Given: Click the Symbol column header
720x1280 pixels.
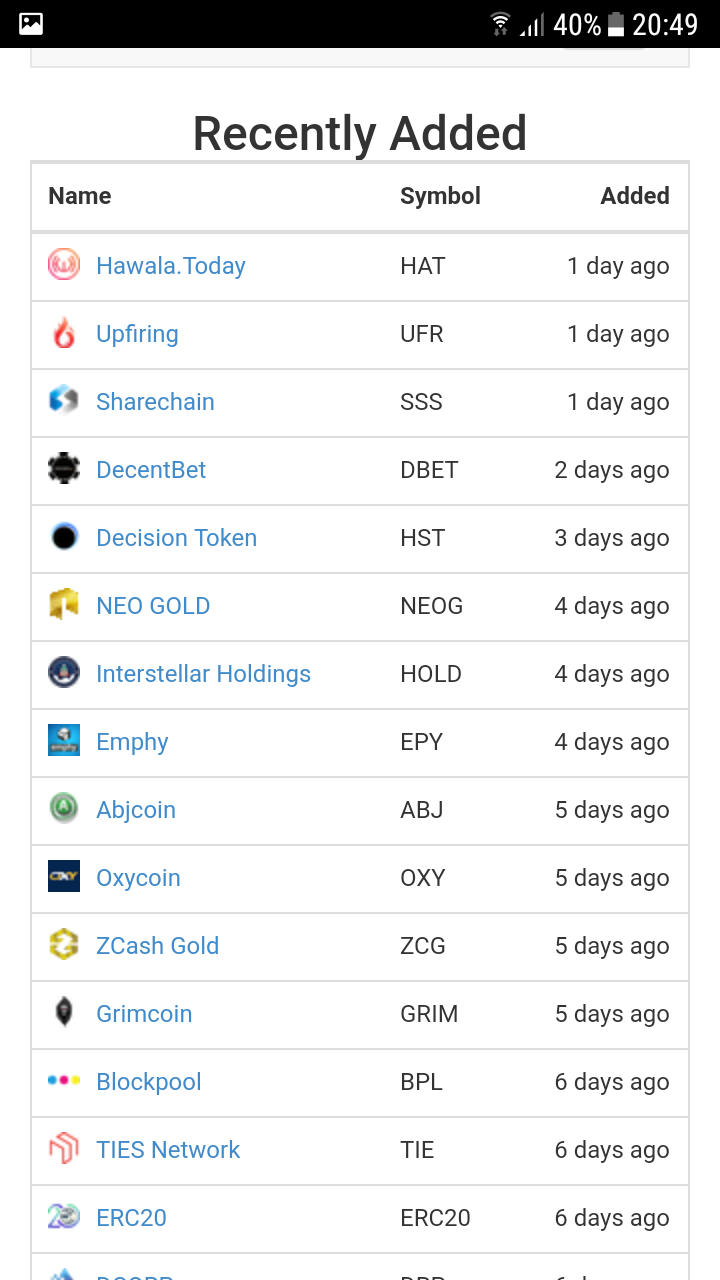Looking at the screenshot, I should [440, 196].
